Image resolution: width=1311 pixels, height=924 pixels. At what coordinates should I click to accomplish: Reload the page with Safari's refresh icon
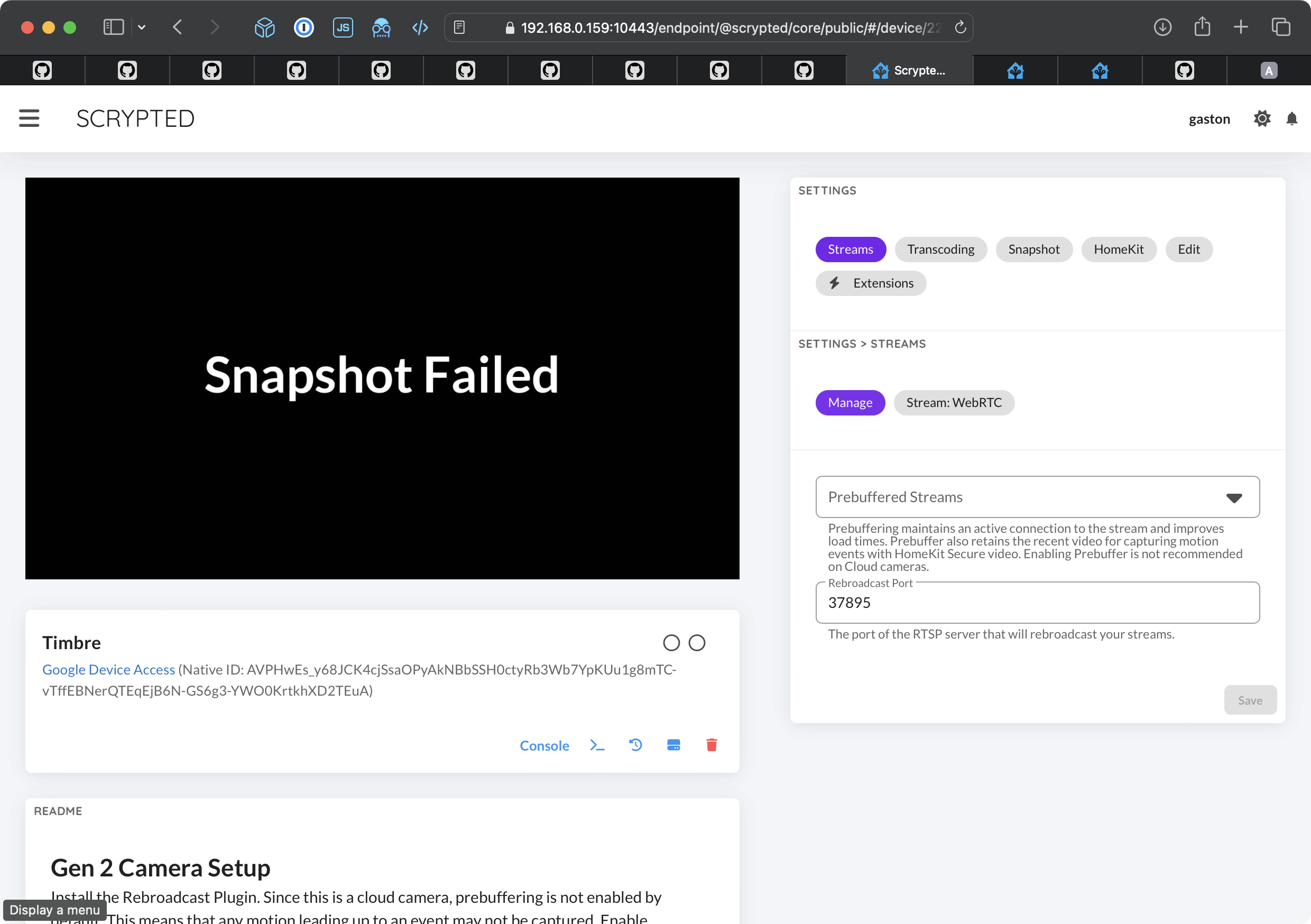tap(961, 27)
